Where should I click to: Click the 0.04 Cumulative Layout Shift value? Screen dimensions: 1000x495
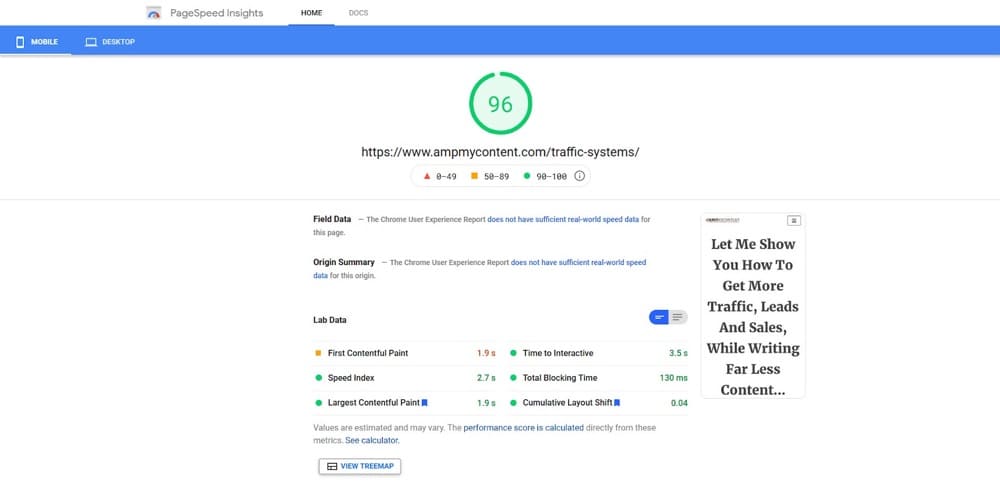(x=679, y=403)
